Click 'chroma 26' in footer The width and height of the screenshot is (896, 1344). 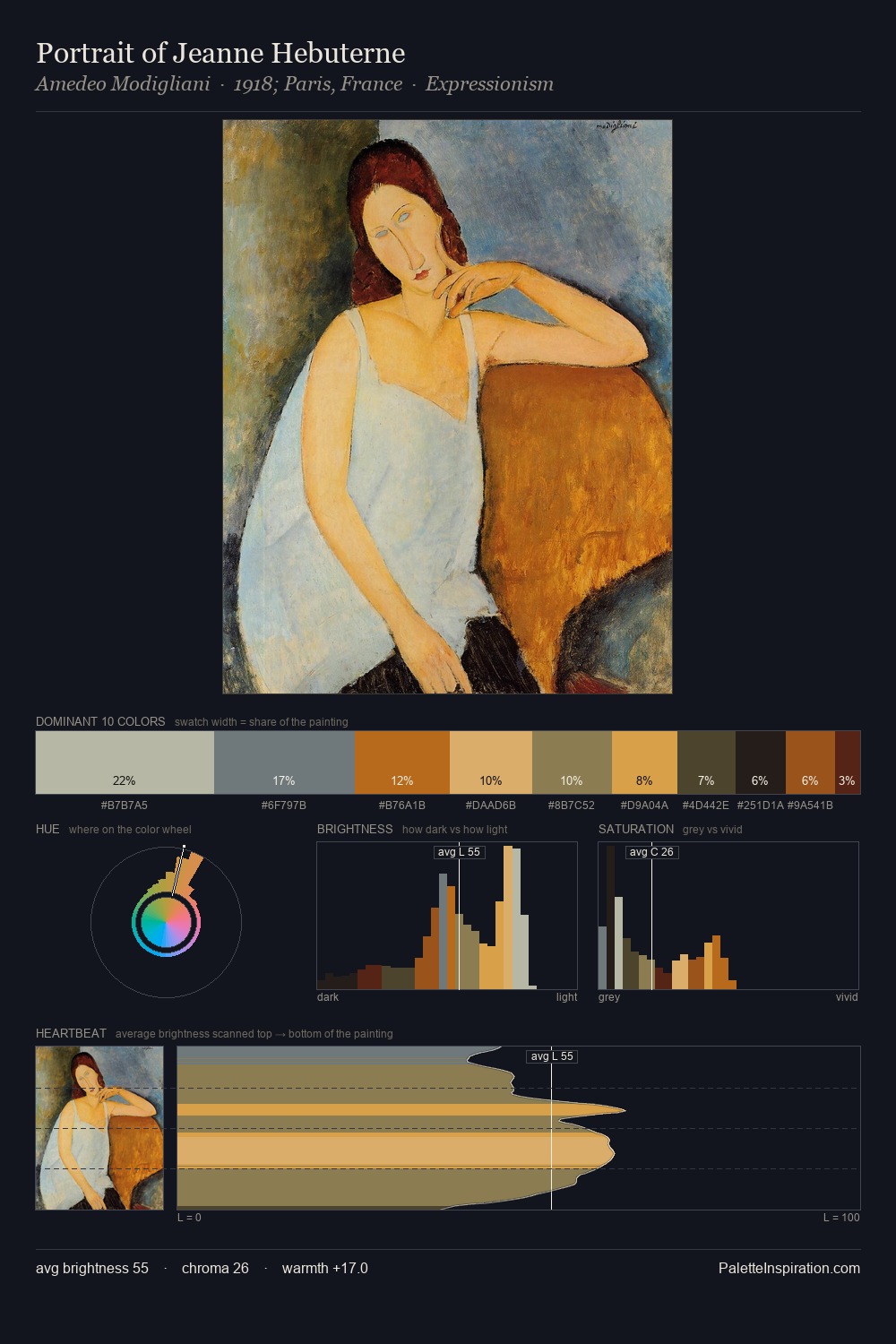(x=215, y=1268)
